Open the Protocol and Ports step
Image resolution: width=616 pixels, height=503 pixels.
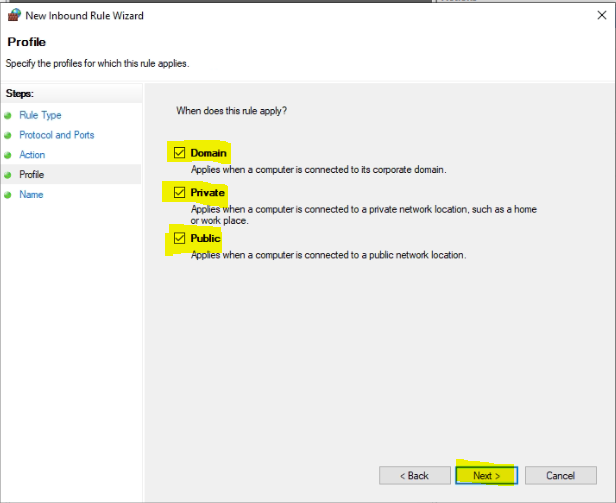pyautogui.click(x=57, y=135)
